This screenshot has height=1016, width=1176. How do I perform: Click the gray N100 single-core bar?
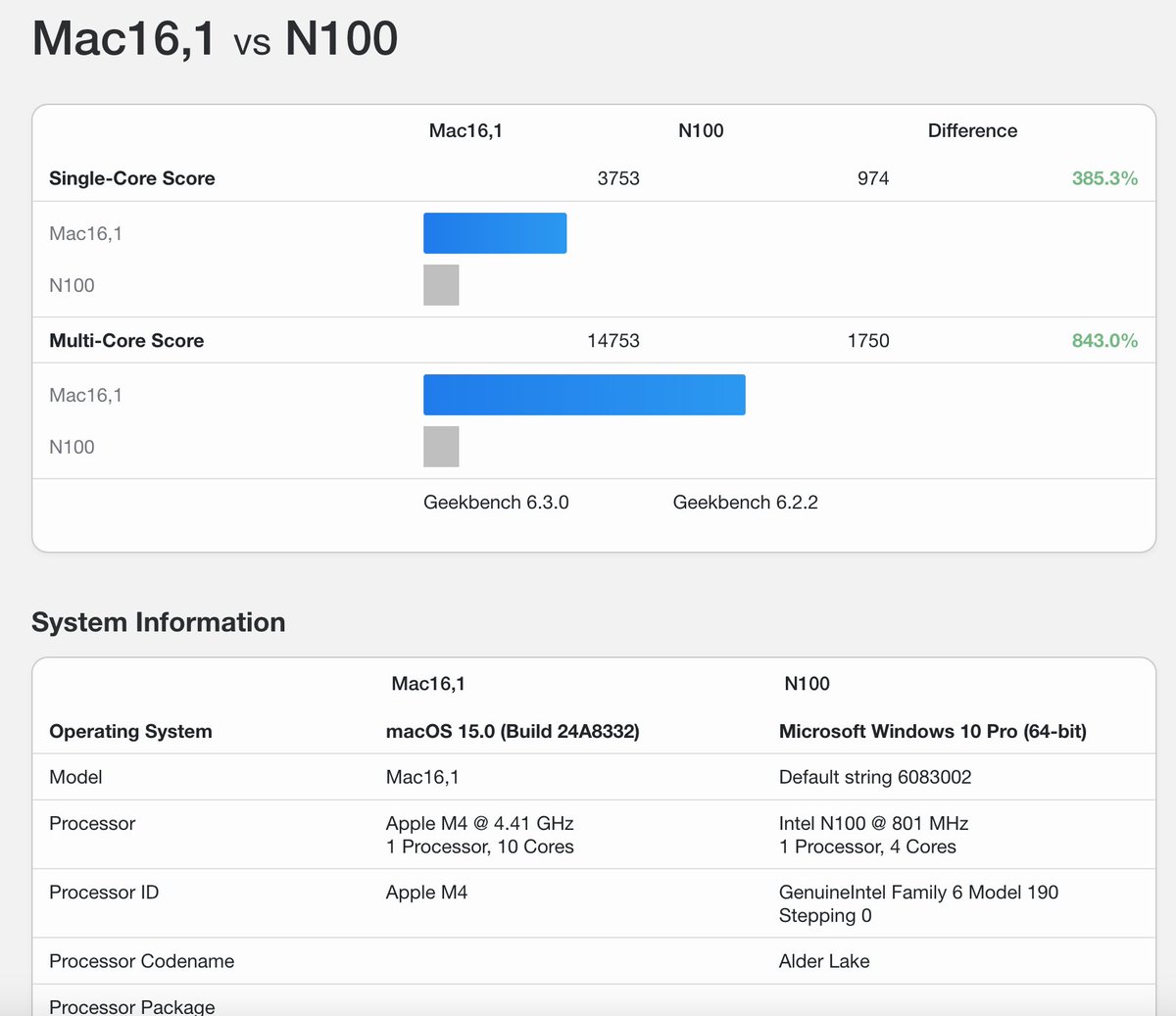pyautogui.click(x=441, y=285)
